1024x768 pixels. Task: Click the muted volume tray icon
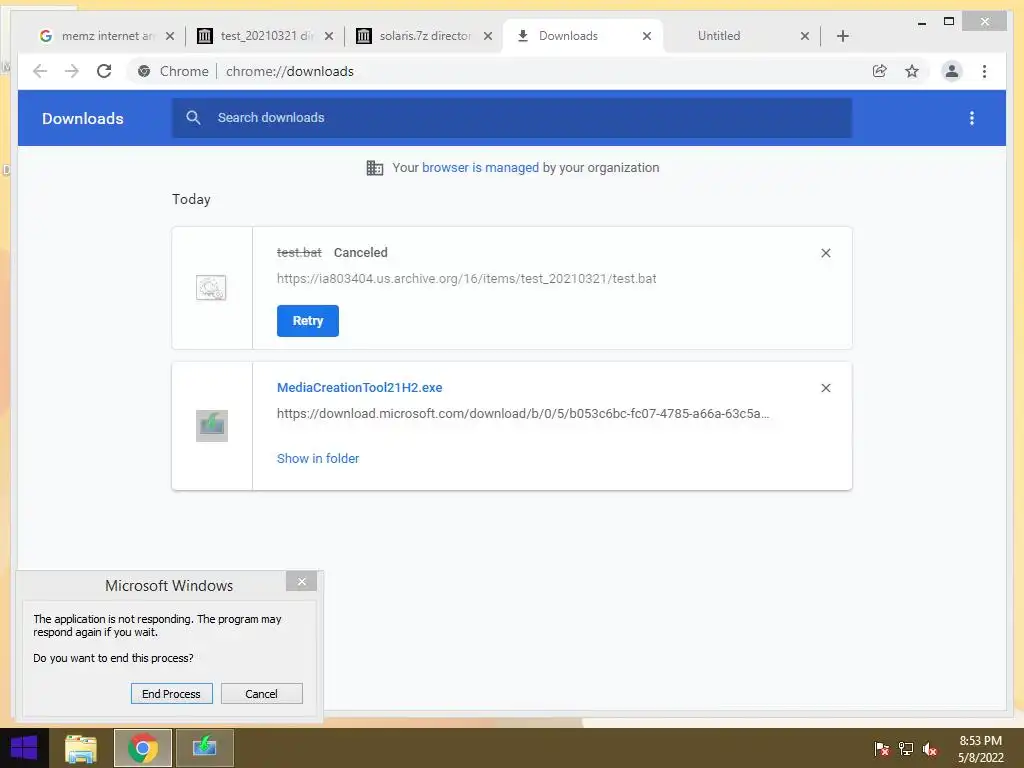(930, 749)
